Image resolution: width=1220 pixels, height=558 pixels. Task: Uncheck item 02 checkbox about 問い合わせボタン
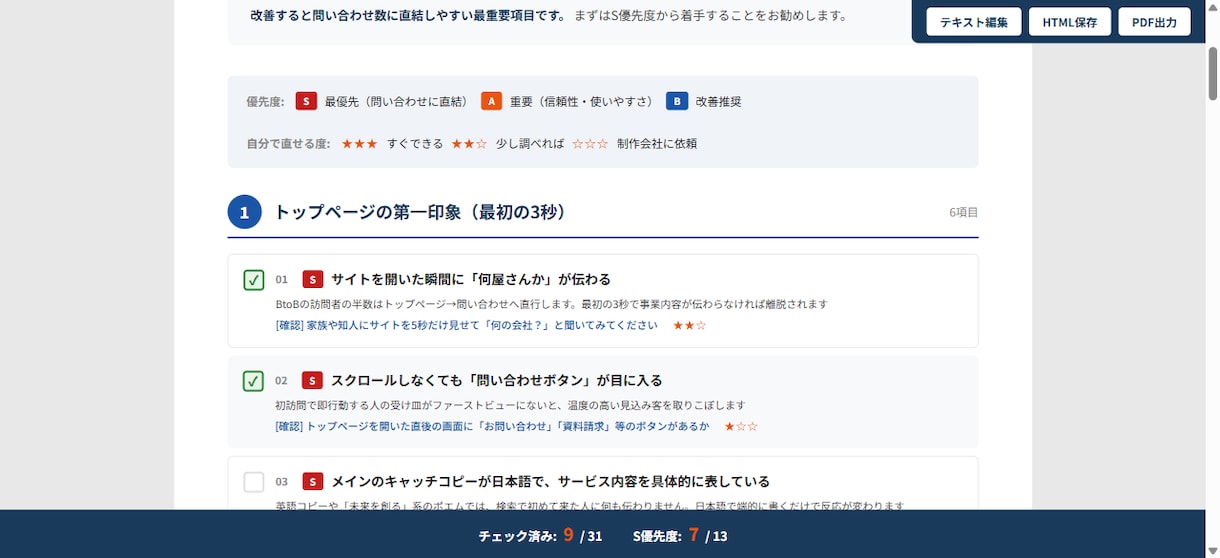pyautogui.click(x=254, y=381)
